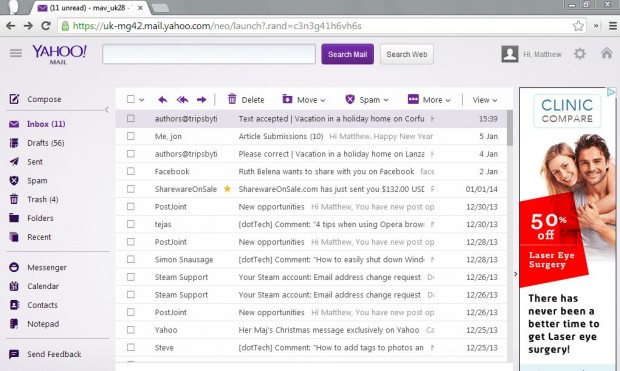Click the Reply arrow icon in toolbar
The height and width of the screenshot is (371, 620).
(162, 100)
